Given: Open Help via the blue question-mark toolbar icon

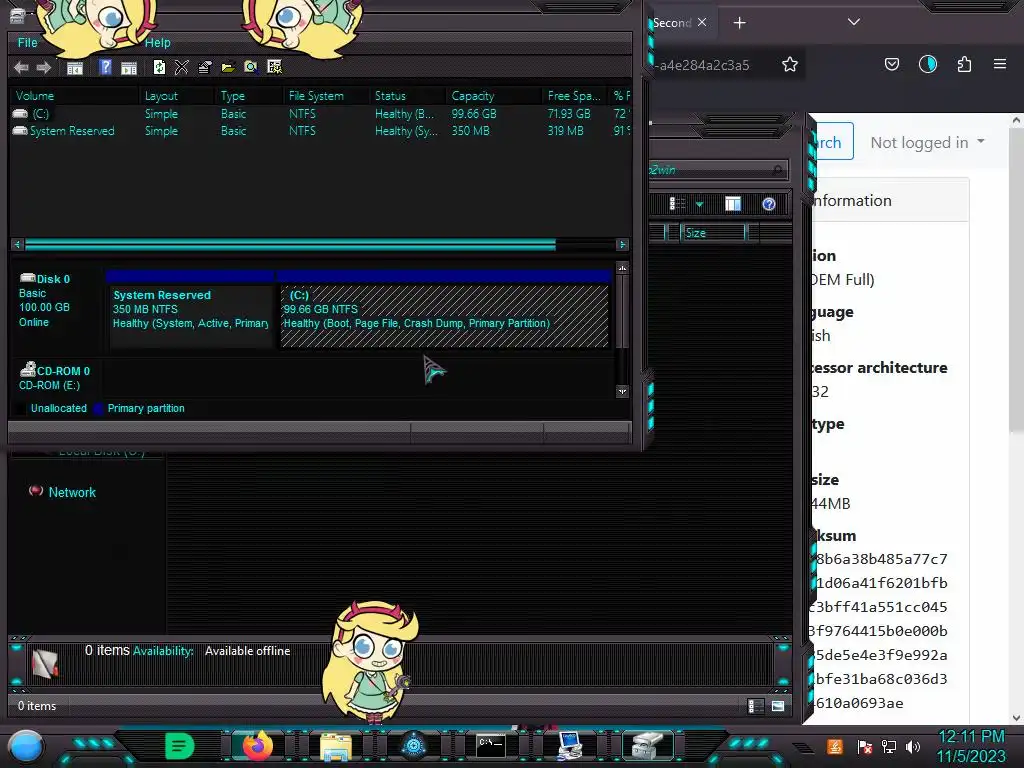Looking at the screenshot, I should coord(105,67).
